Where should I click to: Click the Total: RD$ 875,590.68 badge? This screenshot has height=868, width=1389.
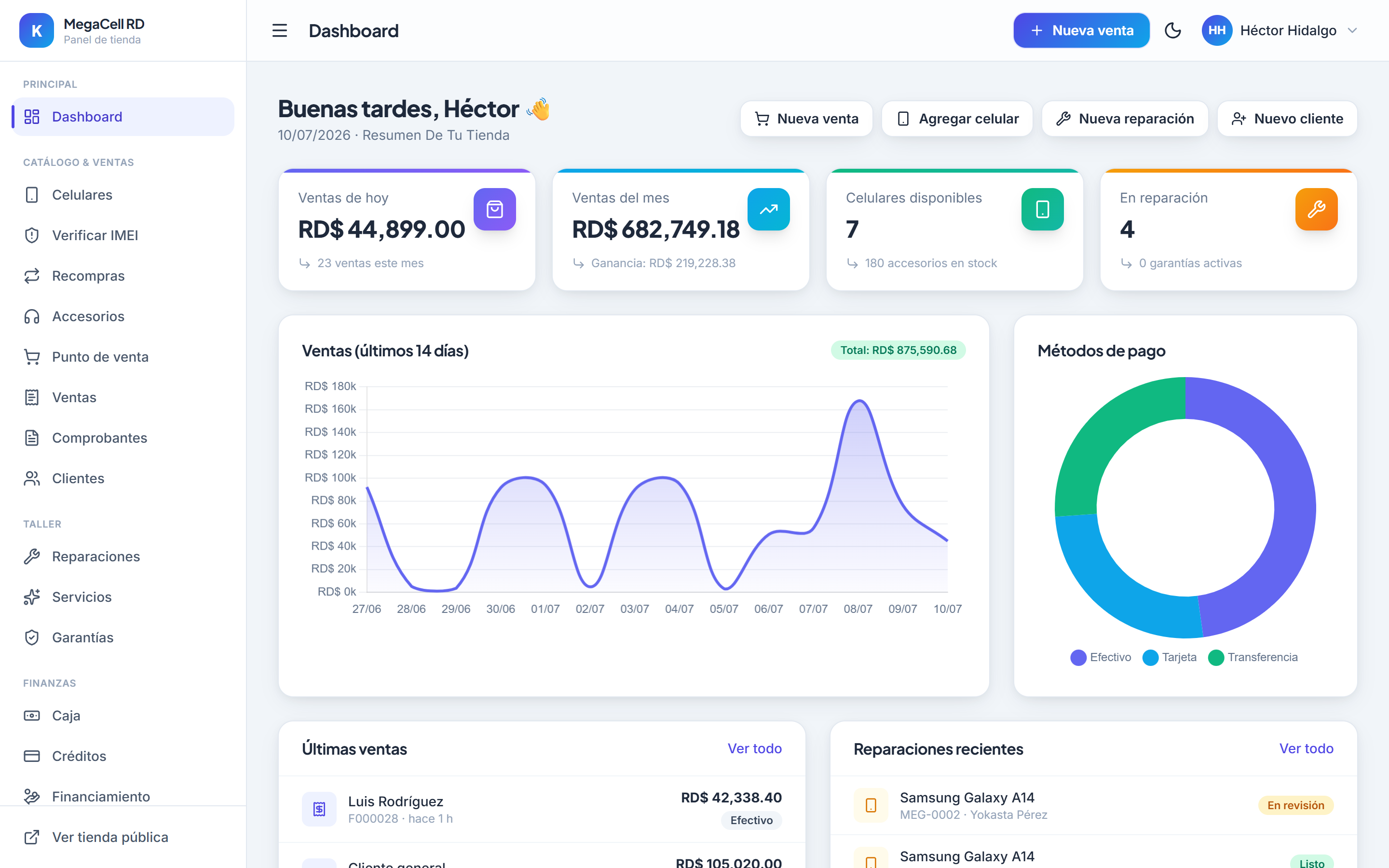click(898, 350)
